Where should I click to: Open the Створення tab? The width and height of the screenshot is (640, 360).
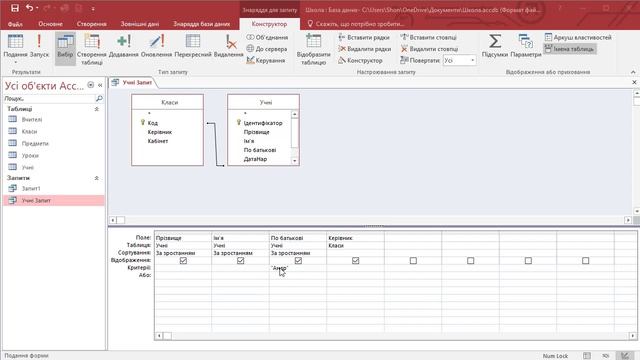coord(92,24)
